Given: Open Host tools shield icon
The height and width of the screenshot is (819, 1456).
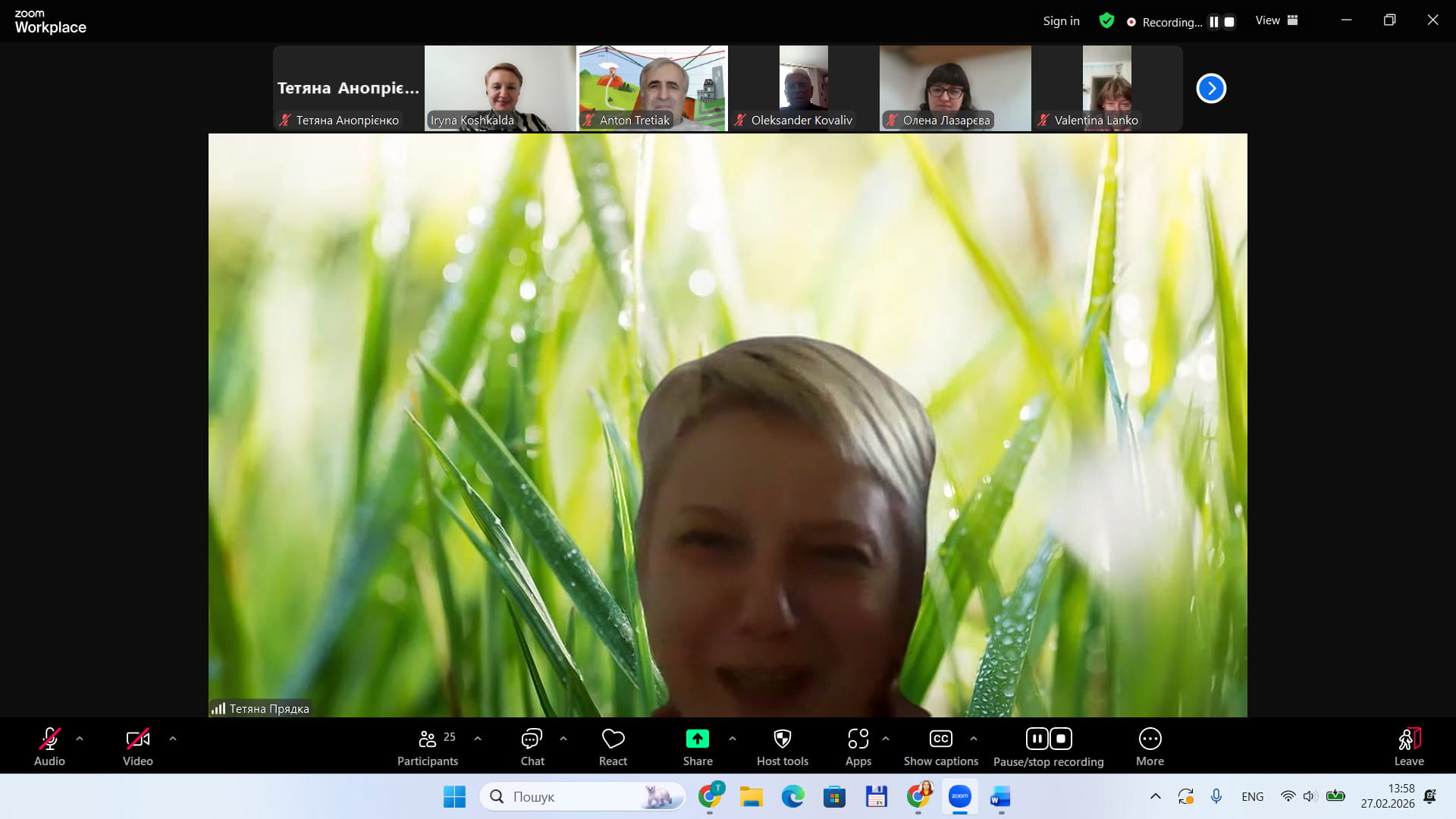Looking at the screenshot, I should pos(782,739).
